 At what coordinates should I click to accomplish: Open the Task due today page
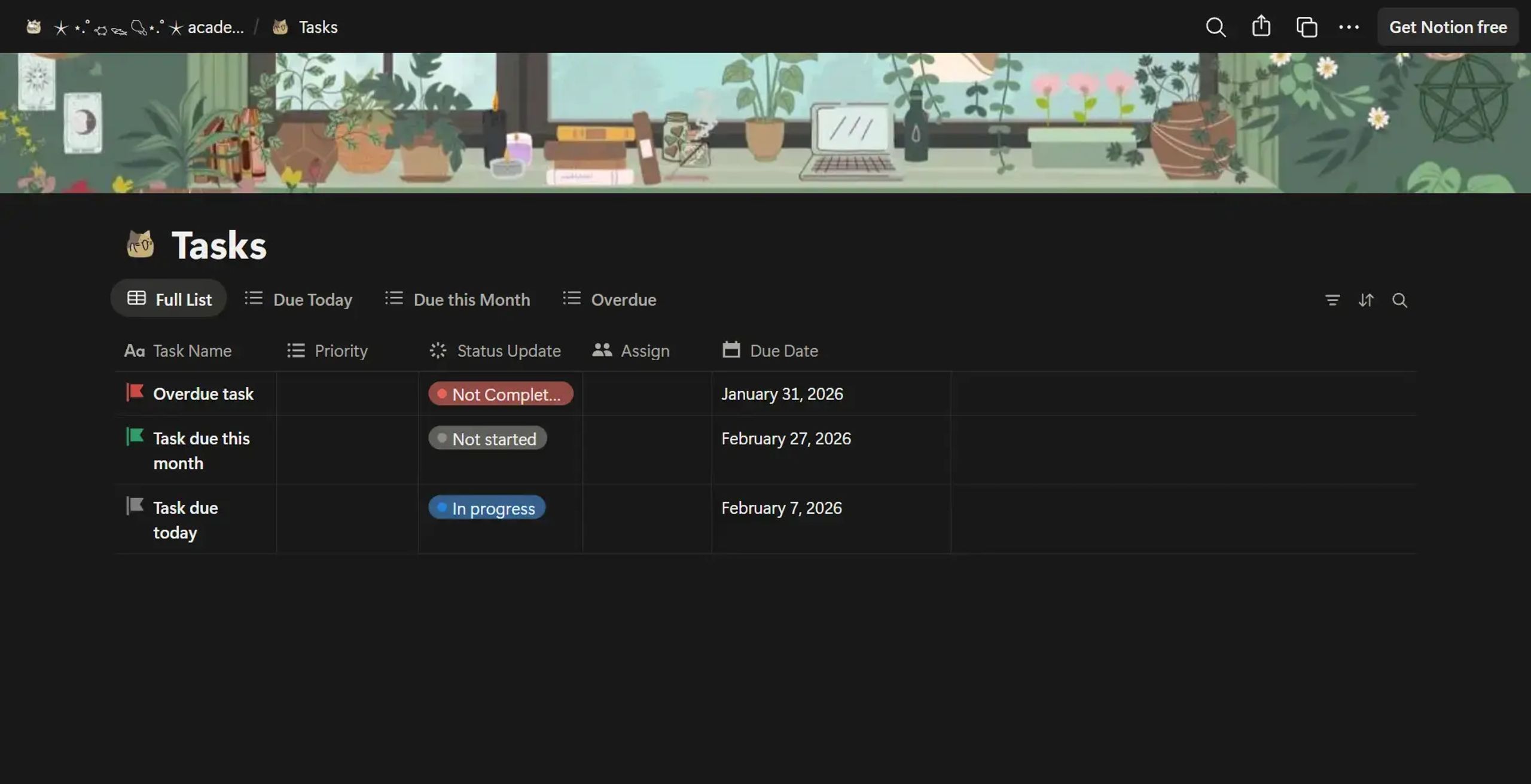pyautogui.click(x=185, y=520)
